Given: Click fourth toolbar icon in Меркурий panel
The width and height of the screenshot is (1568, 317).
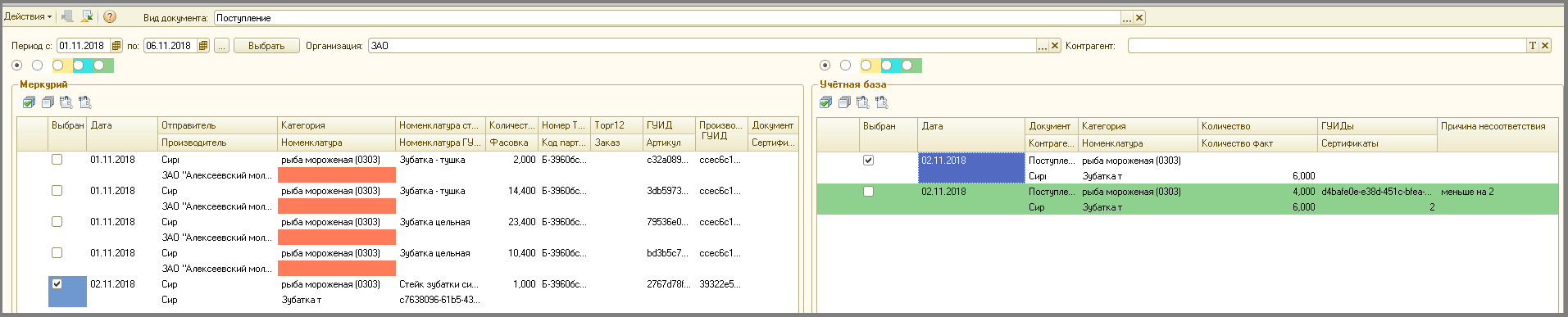Looking at the screenshot, I should pos(85,102).
